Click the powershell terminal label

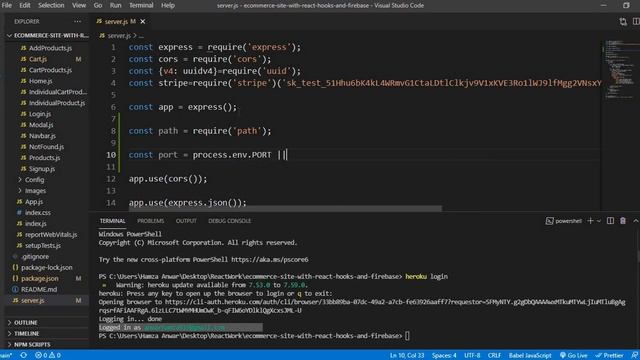(564, 221)
